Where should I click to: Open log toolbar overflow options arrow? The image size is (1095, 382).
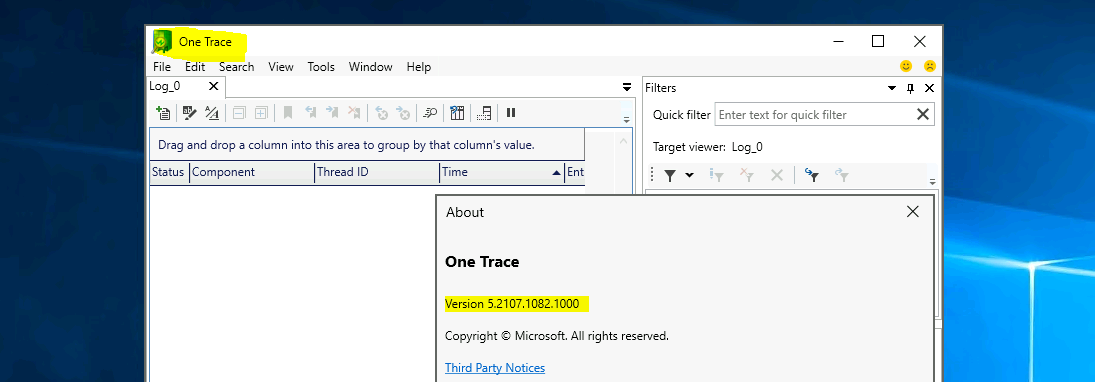click(x=626, y=119)
